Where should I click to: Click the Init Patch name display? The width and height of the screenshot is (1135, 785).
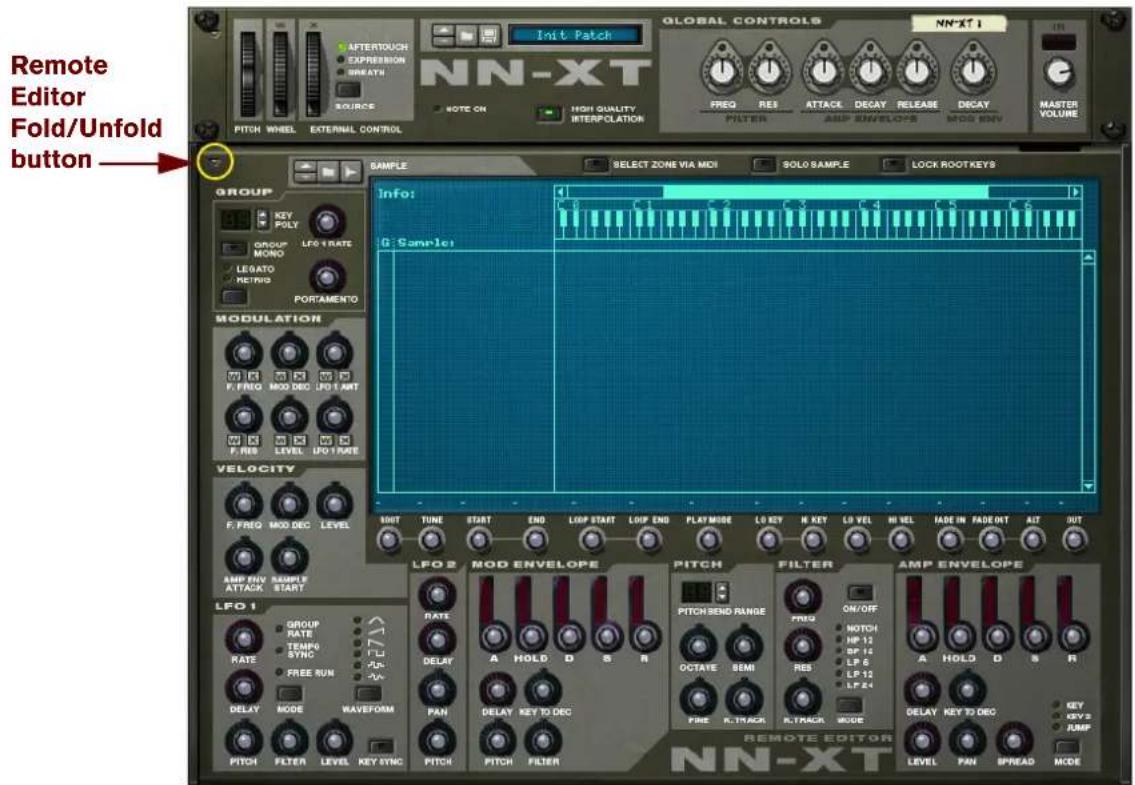pyautogui.click(x=574, y=35)
